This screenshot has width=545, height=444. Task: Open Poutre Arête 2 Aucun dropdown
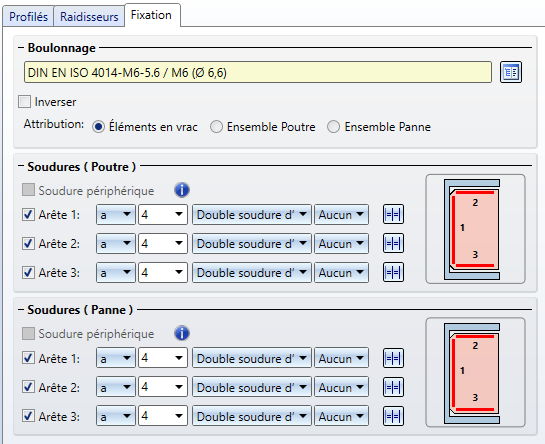(x=341, y=243)
